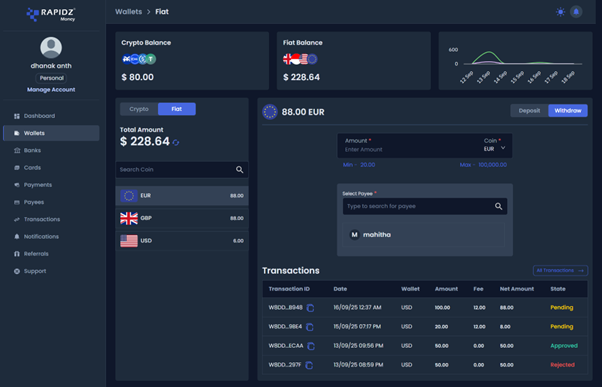This screenshot has width=602, height=387.
Task: Switch to the Crypto wallet tab
Action: [x=139, y=109]
